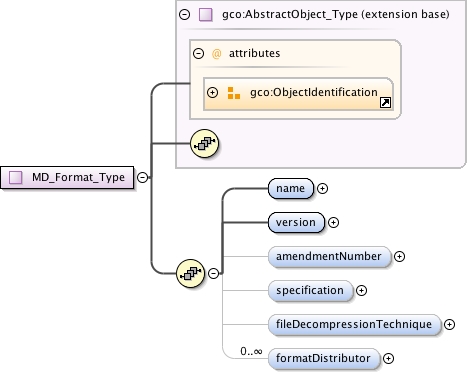Click the 0..∞ cardinality label
The width and height of the screenshot is (468, 374).
pos(251,351)
